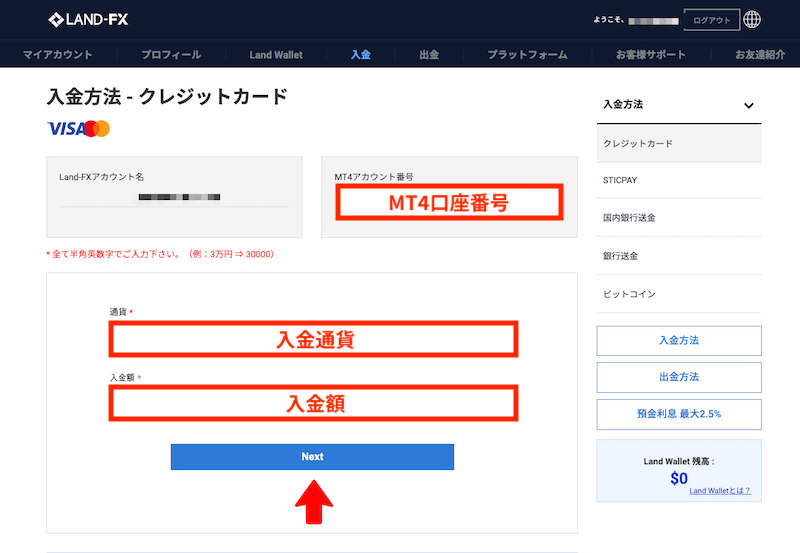Collapse the 入金方法 sidebar chevron
This screenshot has height=553, width=800.
click(748, 106)
